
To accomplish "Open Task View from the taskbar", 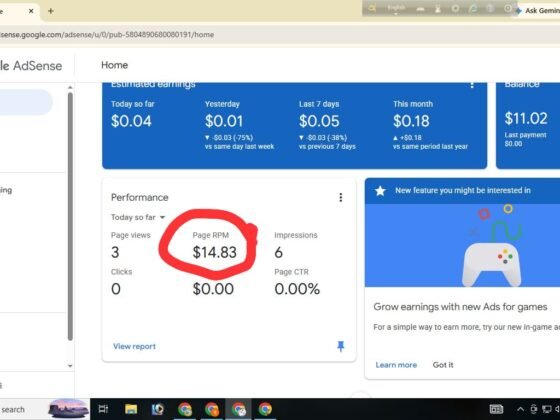I will [x=103, y=409].
